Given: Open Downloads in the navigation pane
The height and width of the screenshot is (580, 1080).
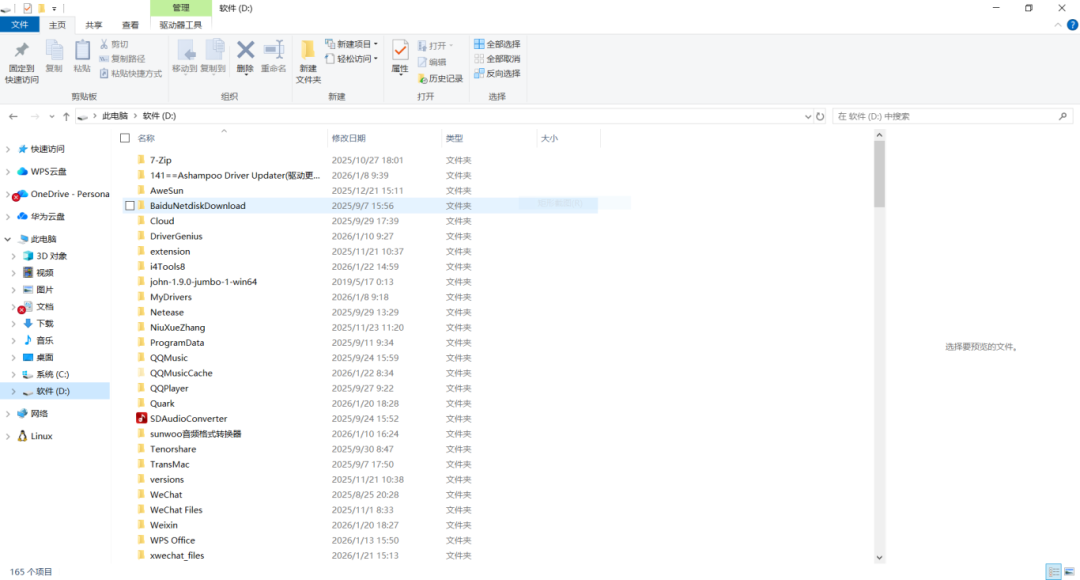Looking at the screenshot, I should tap(44, 323).
